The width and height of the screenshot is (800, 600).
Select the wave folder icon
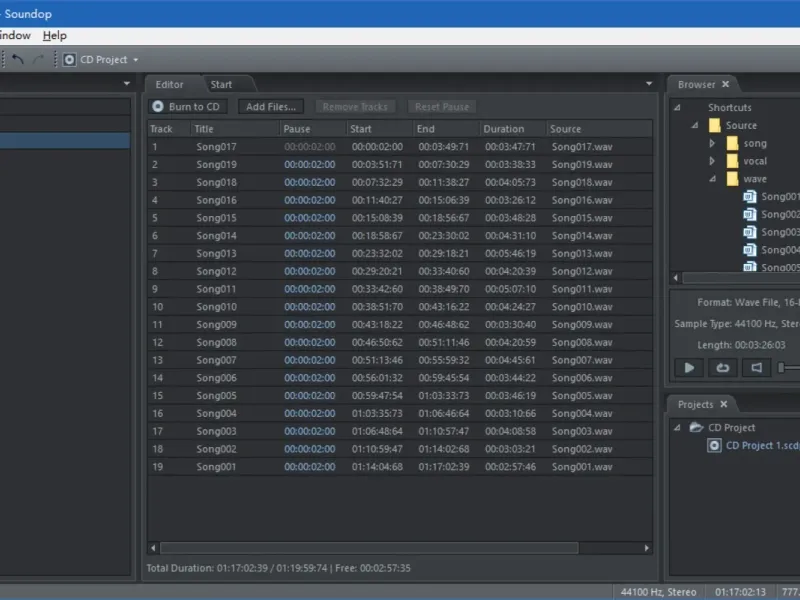click(x=732, y=179)
